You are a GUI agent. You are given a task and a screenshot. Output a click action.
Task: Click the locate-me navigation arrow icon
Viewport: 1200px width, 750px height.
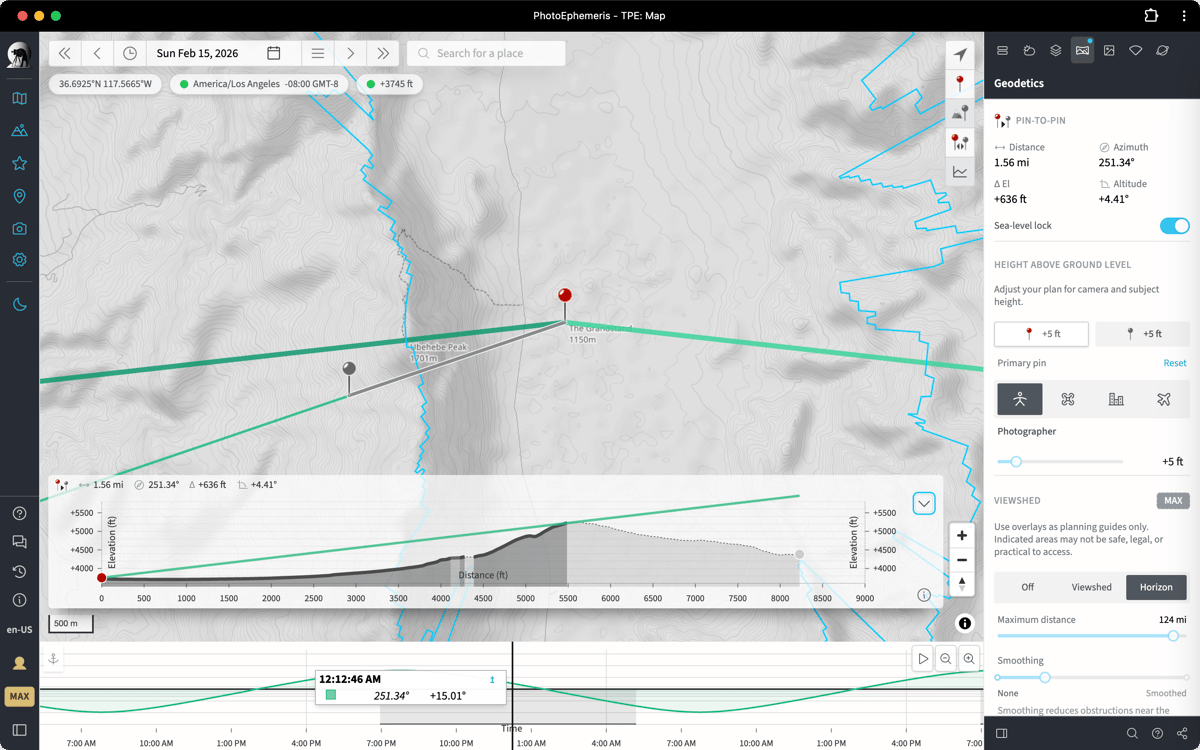(x=960, y=54)
